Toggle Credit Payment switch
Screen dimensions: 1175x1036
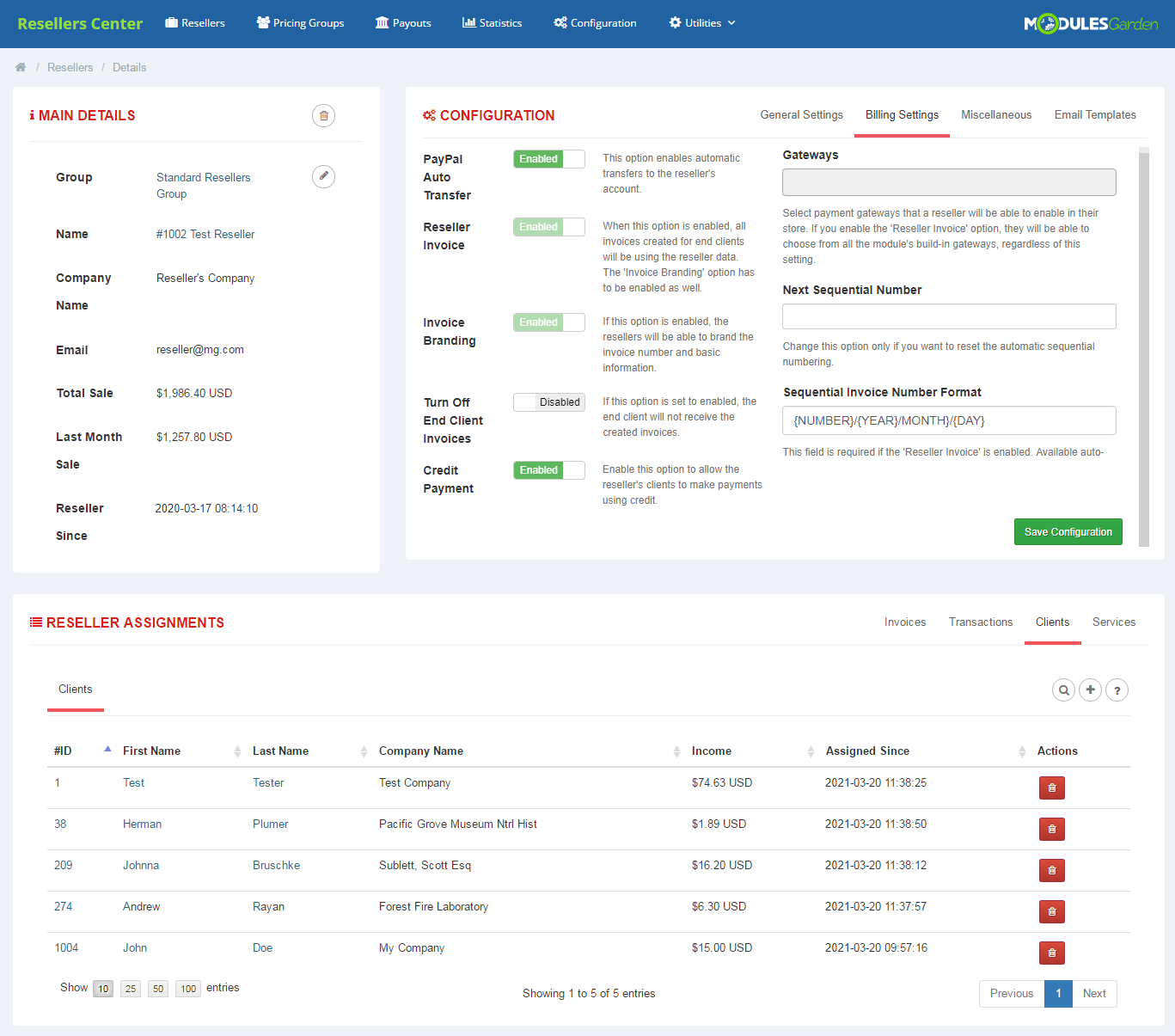pyautogui.click(x=549, y=470)
